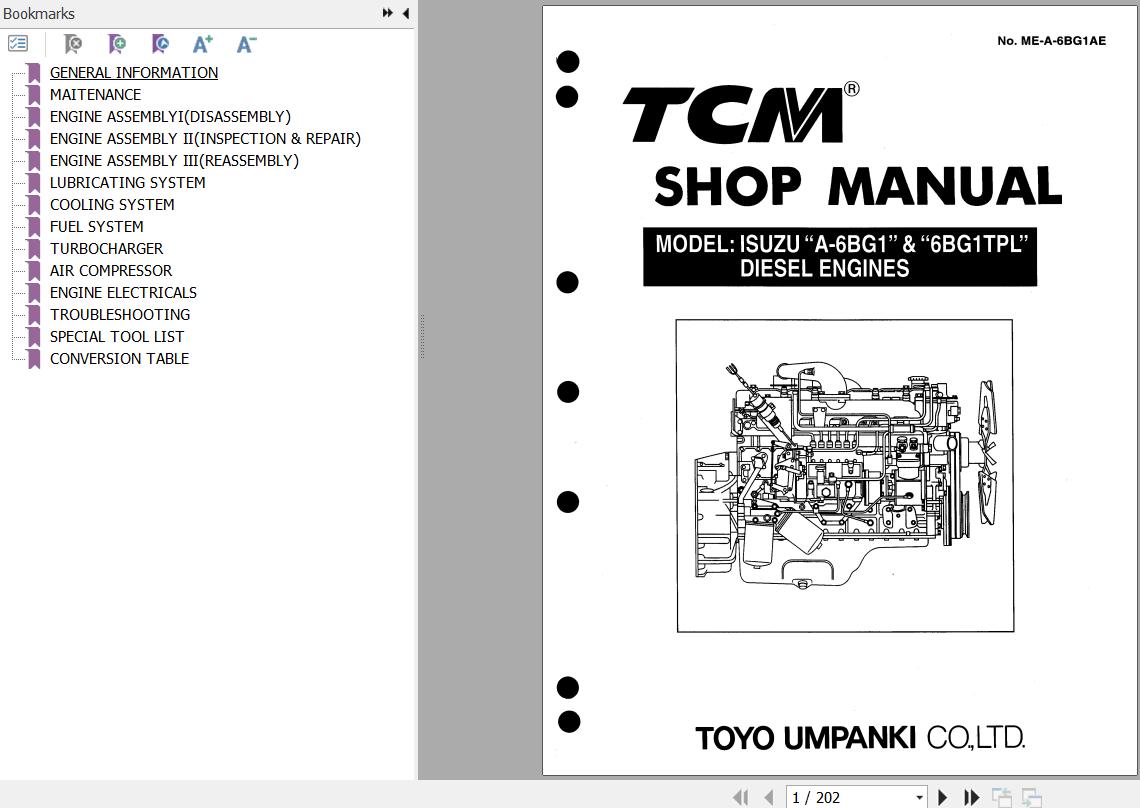Click the next view icon

[x=1031, y=798]
